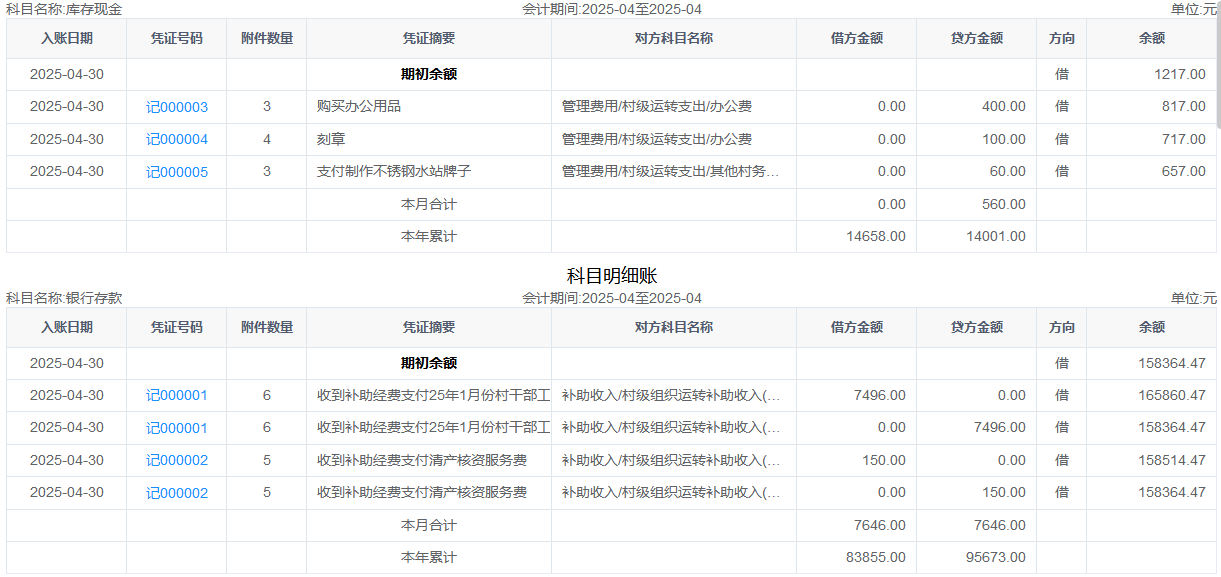Screen dimensions: 1221x577
Task: Select the 刻章 summary cell
Action: tap(331, 140)
